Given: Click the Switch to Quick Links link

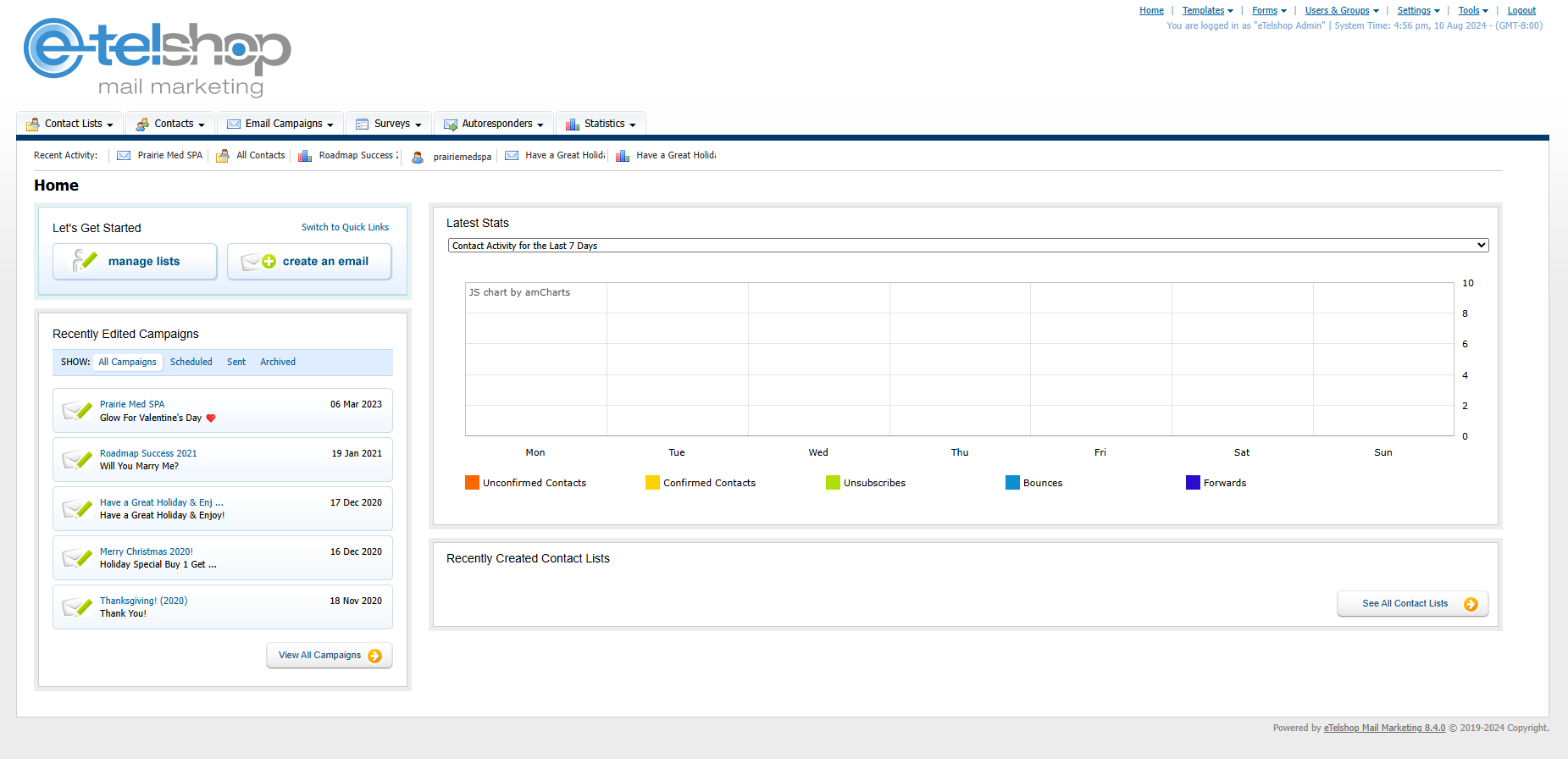Looking at the screenshot, I should point(345,227).
